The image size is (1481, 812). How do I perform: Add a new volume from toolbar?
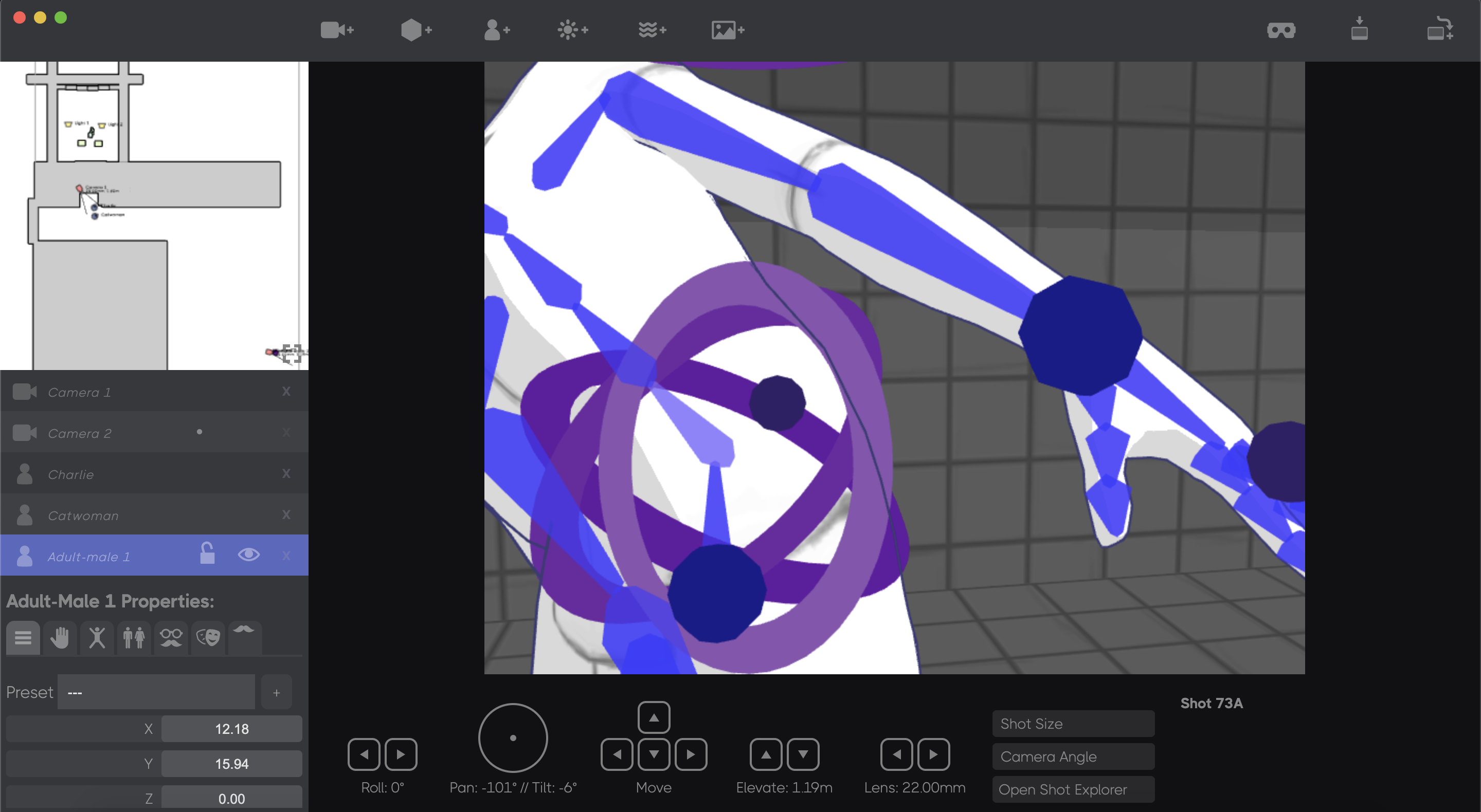coord(652,30)
